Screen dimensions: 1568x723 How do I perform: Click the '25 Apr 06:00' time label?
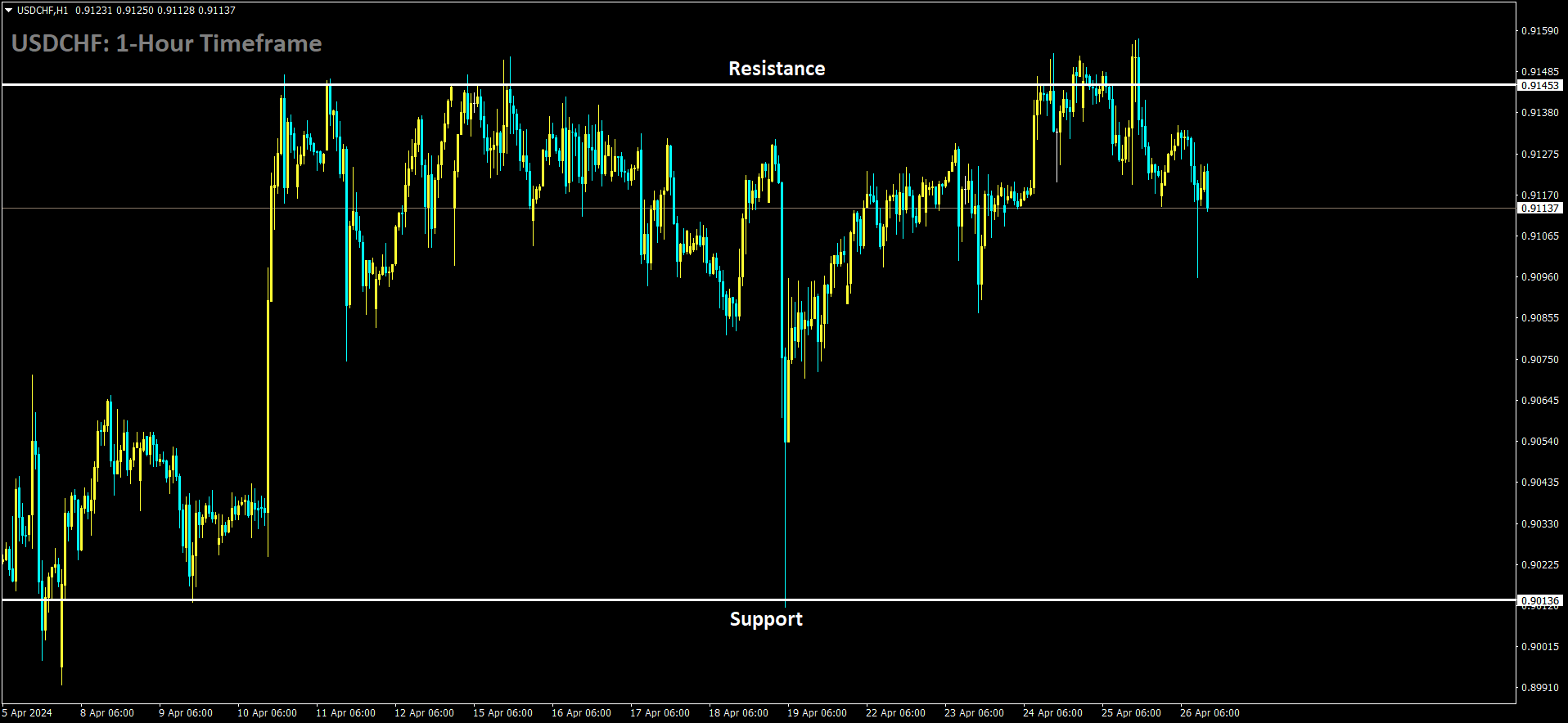(x=1131, y=713)
